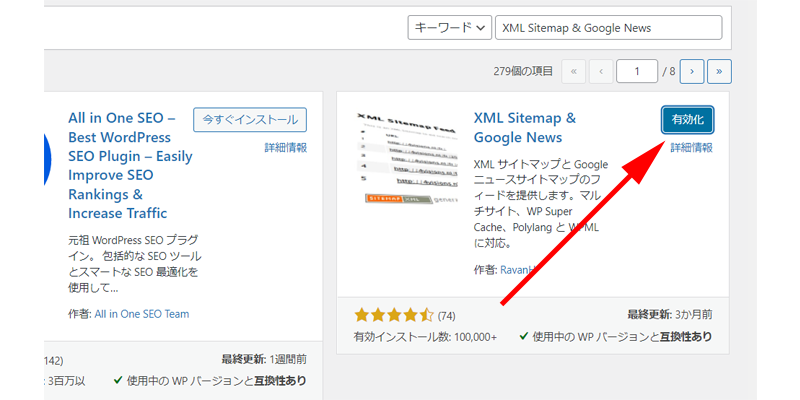Click the 有効インストール数: 100,000+ text
This screenshot has height=400, width=800.
(425, 337)
